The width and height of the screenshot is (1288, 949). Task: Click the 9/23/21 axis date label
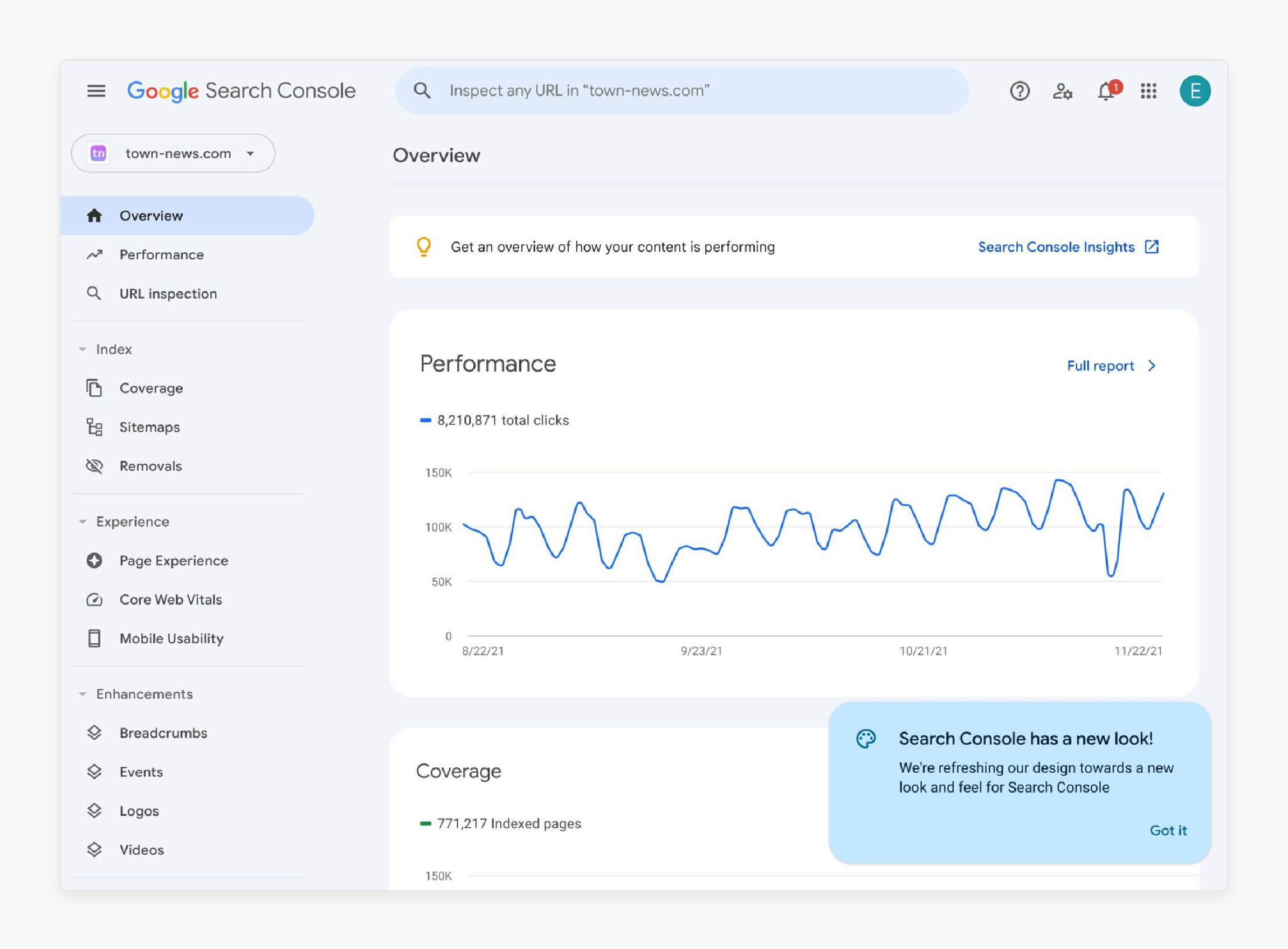click(701, 651)
